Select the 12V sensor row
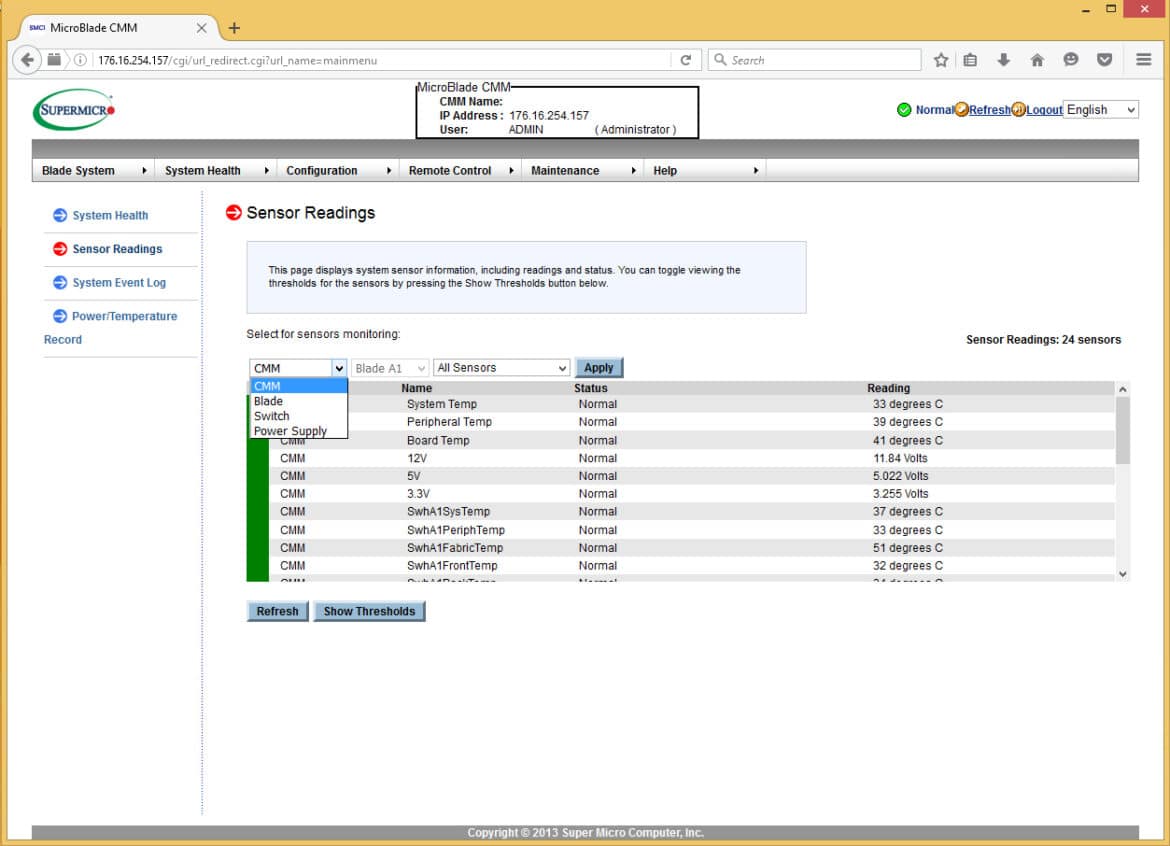 692,458
